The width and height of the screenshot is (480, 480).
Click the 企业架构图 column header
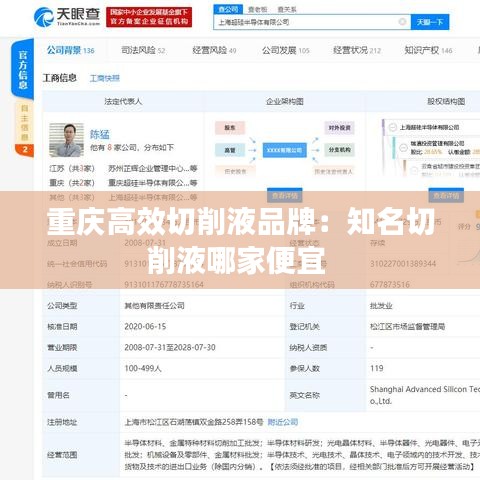coord(285,101)
